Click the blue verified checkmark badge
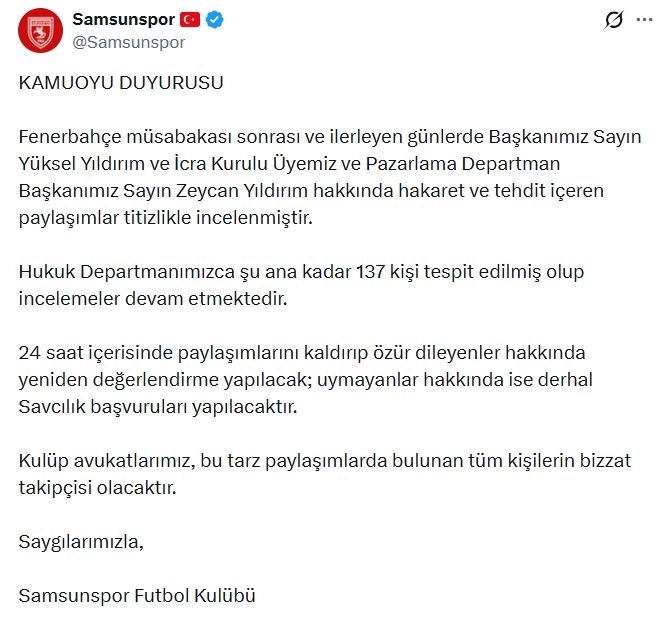The width and height of the screenshot is (671, 618). [214, 20]
